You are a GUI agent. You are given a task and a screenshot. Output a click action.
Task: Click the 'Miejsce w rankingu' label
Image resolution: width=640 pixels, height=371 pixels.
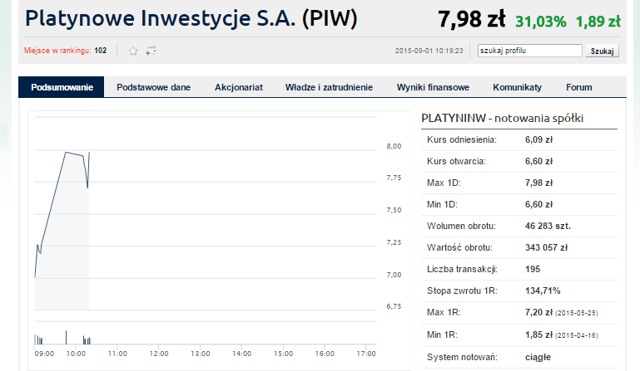pyautogui.click(x=57, y=51)
